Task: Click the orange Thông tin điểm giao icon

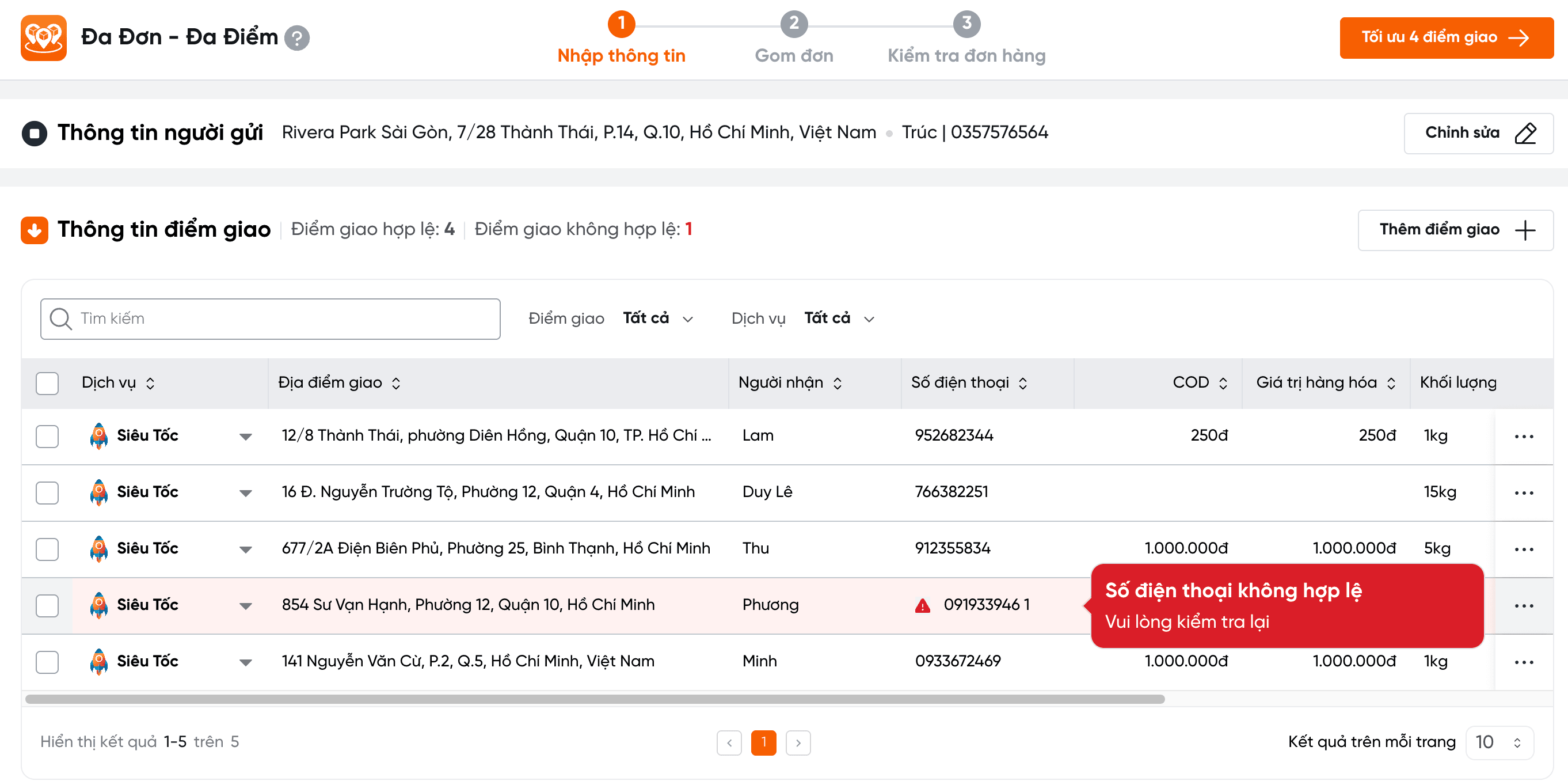Action: click(x=35, y=230)
